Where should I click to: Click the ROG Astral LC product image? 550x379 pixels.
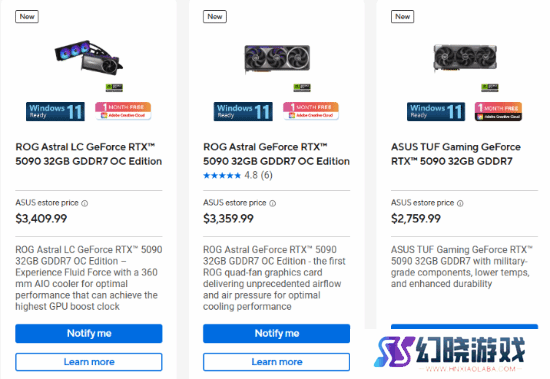[88, 58]
